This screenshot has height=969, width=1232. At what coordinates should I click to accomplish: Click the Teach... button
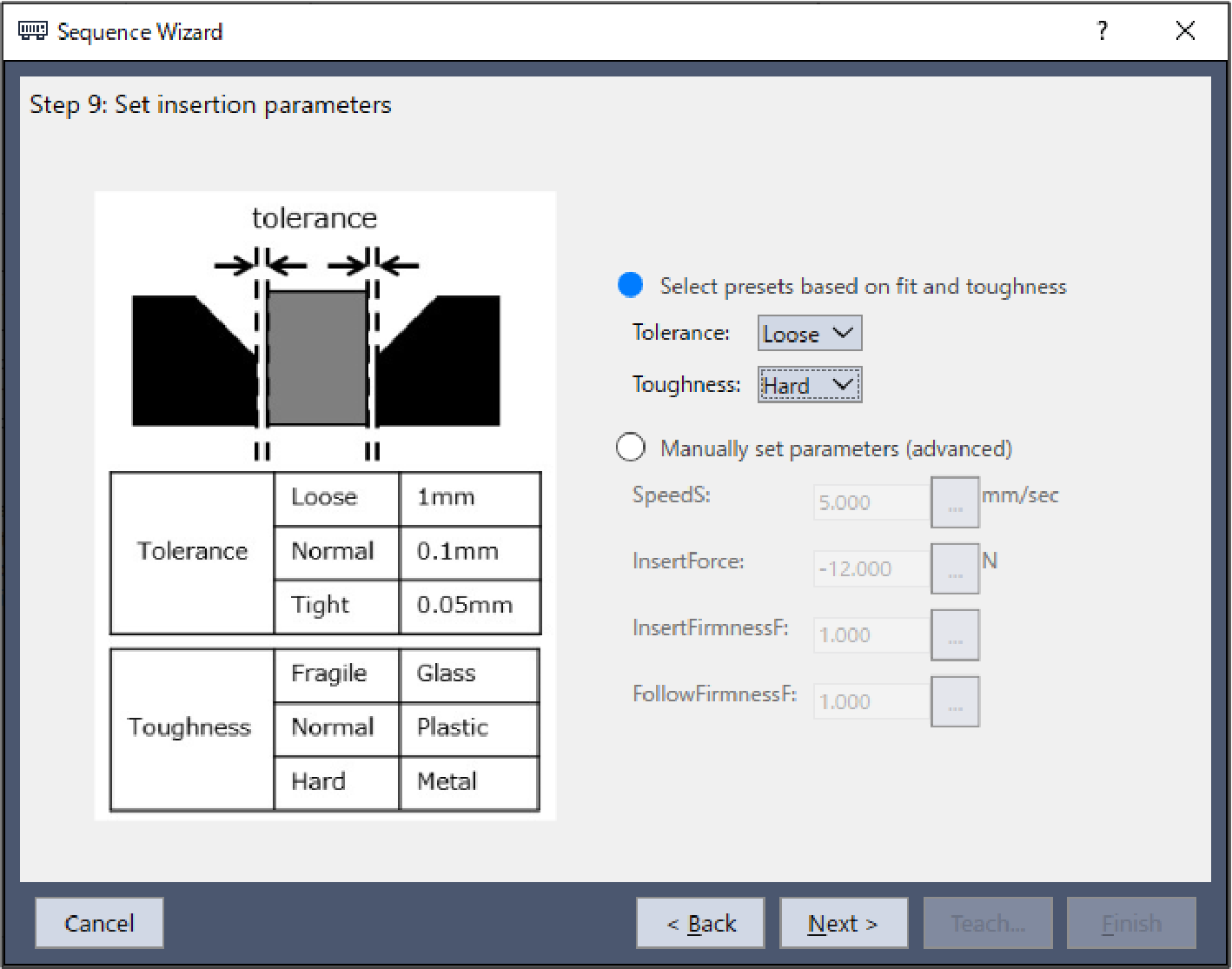(x=988, y=923)
